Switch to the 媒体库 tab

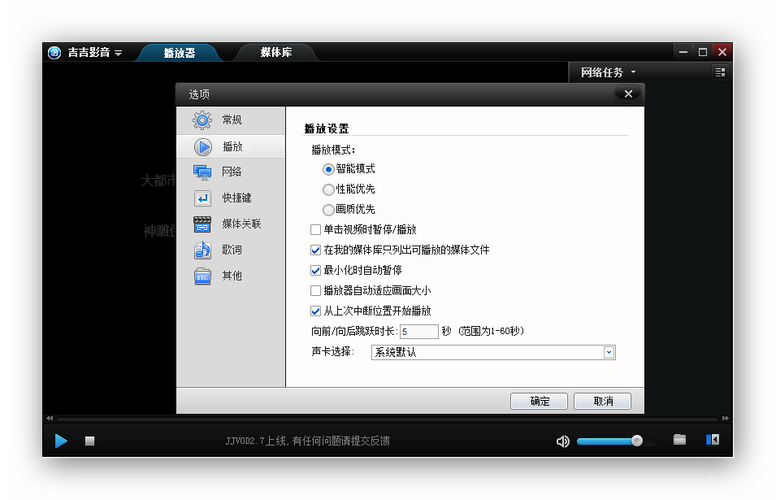(276, 52)
